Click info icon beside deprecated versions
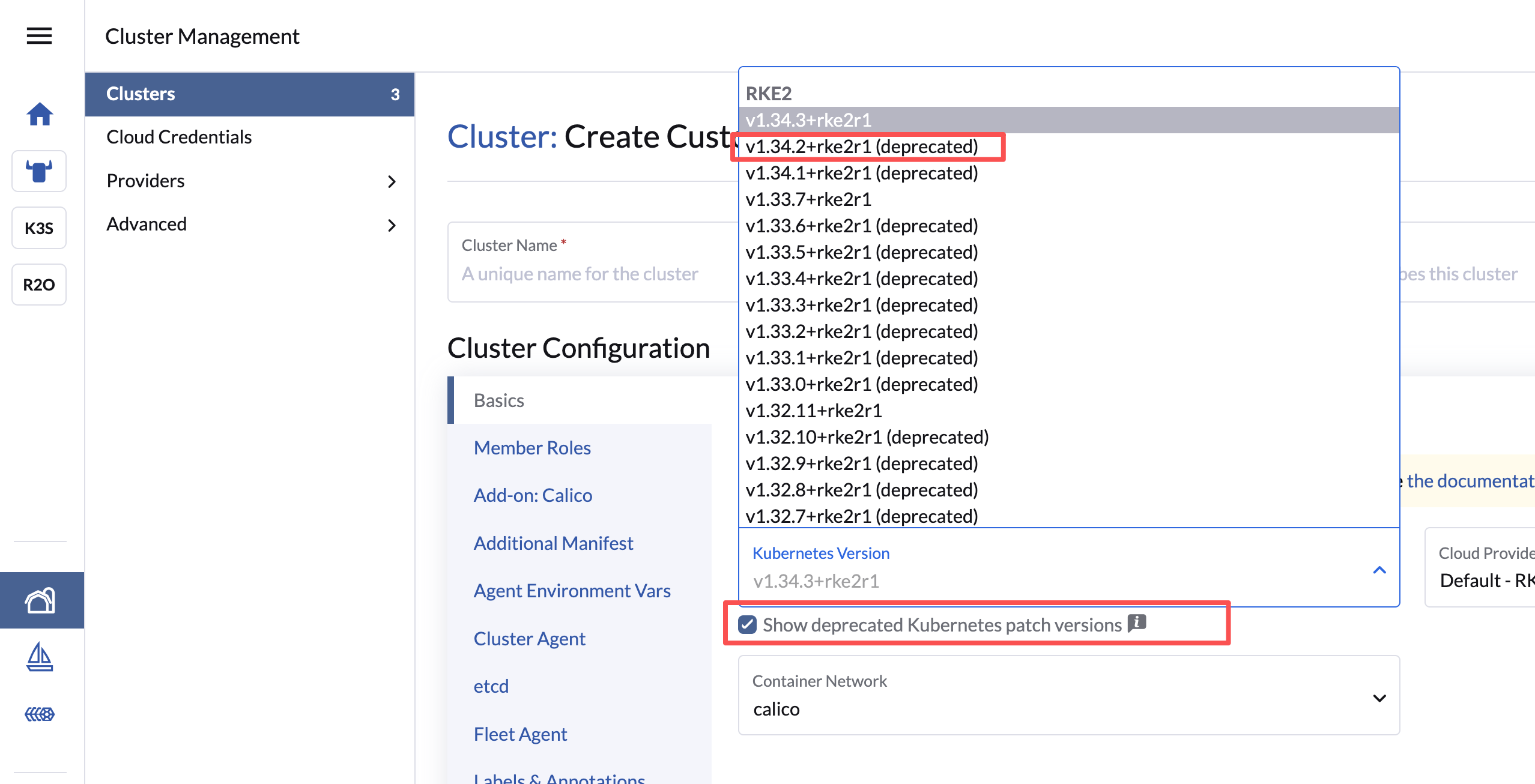 tap(1137, 623)
